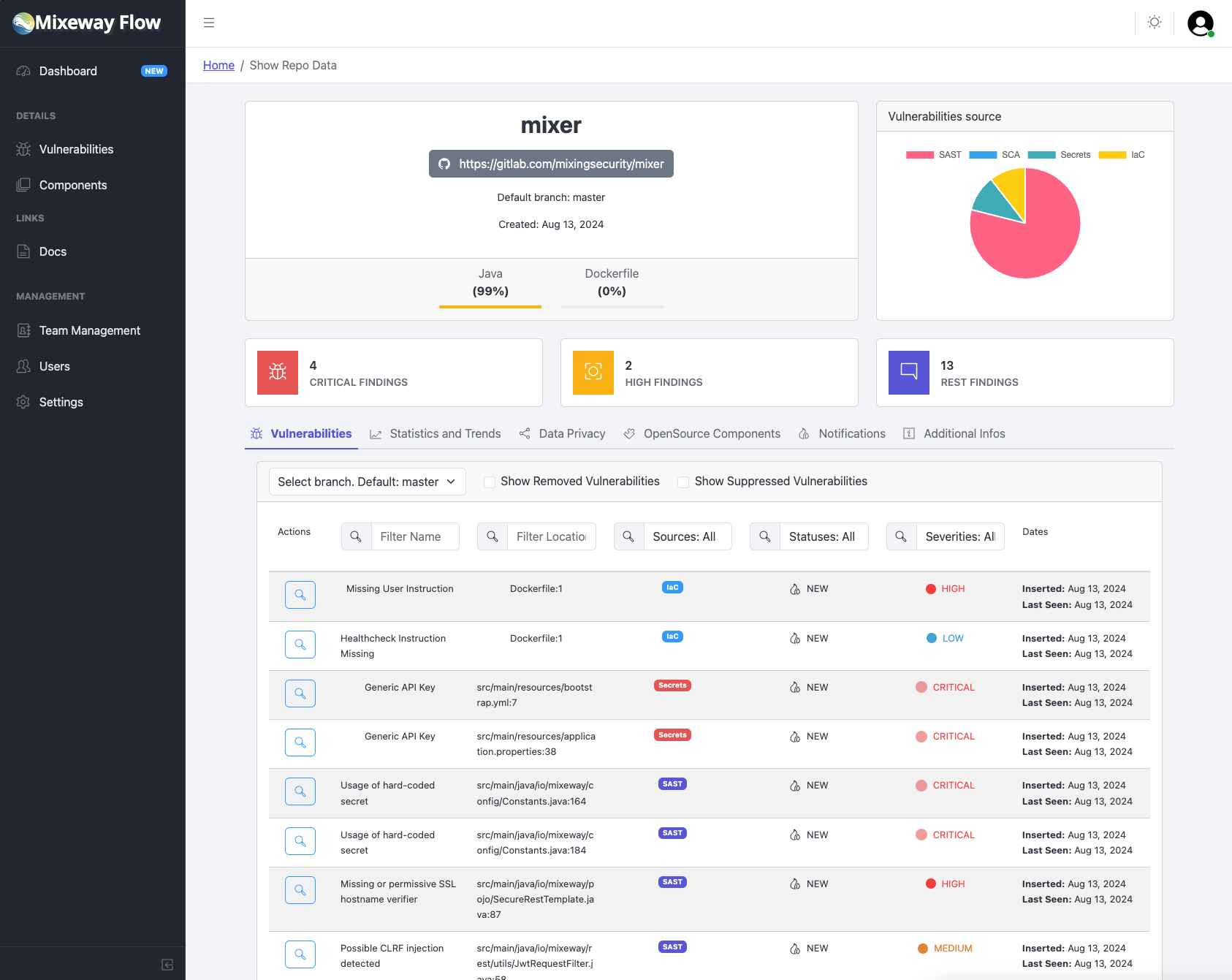Screen dimensions: 1232x980
Task: Open details for hard-coded secret at Constants.java:164
Action: tap(300, 791)
